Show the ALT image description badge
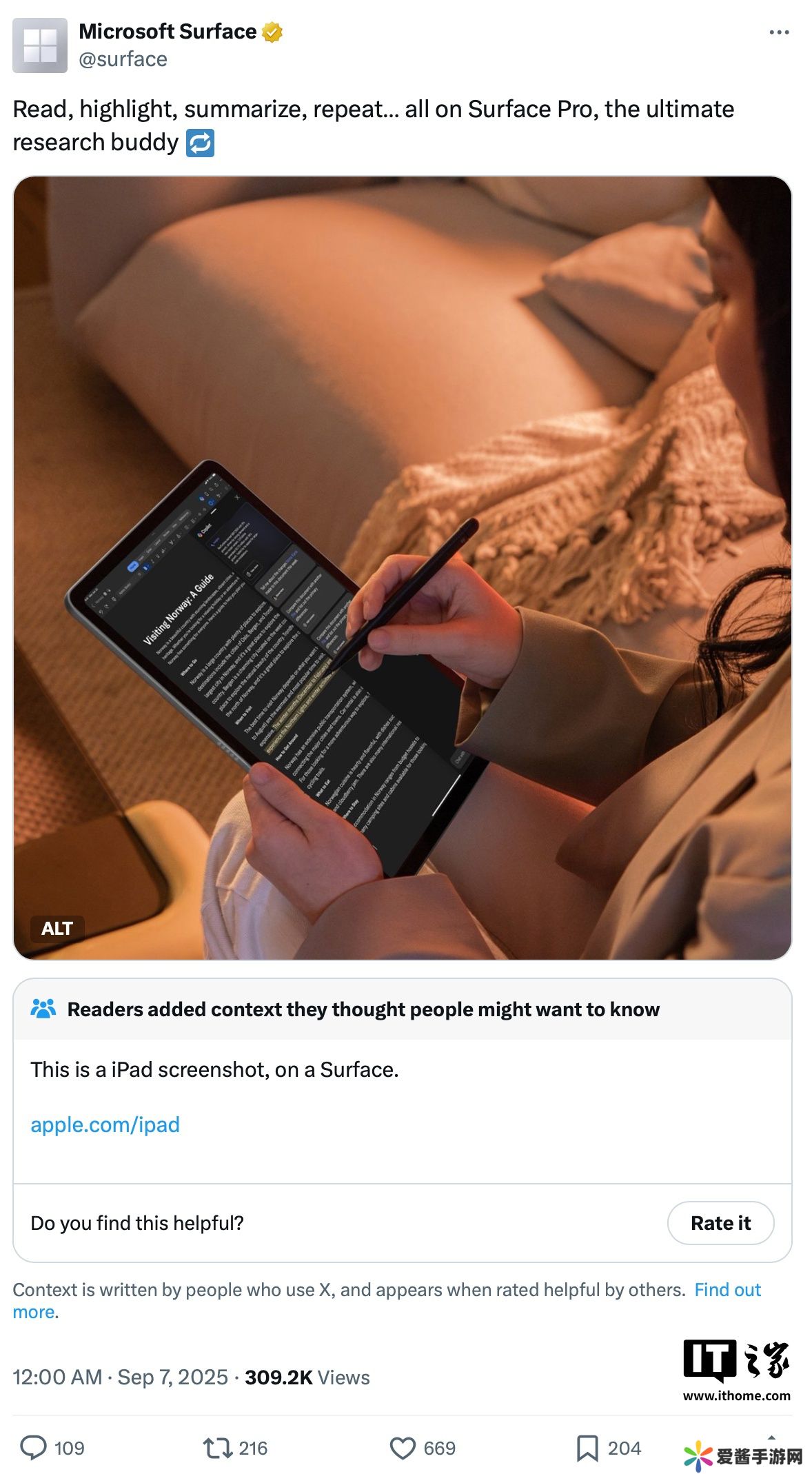Viewport: 812px width, 1474px height. click(57, 929)
